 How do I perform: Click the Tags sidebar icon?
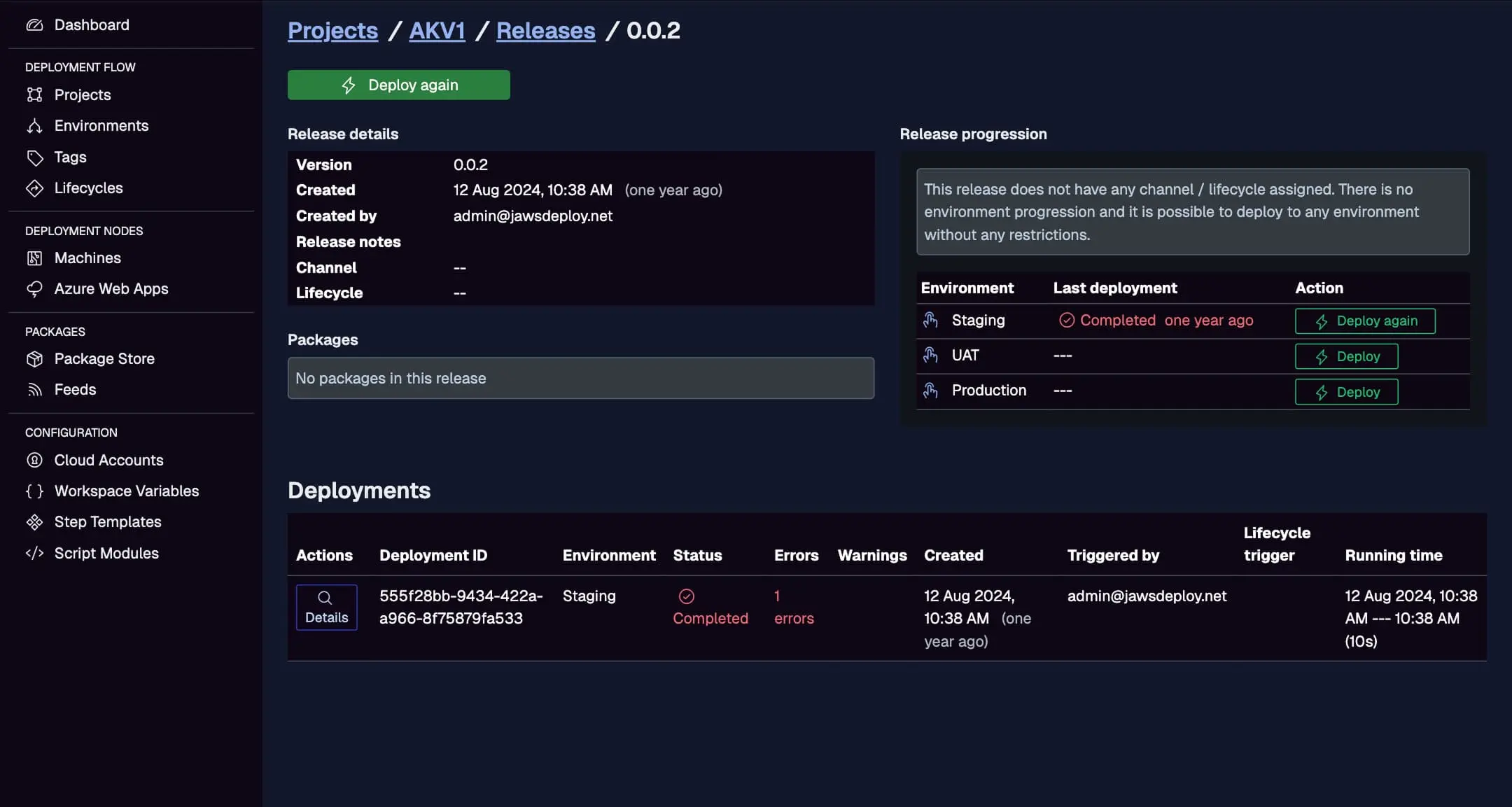[x=36, y=157]
